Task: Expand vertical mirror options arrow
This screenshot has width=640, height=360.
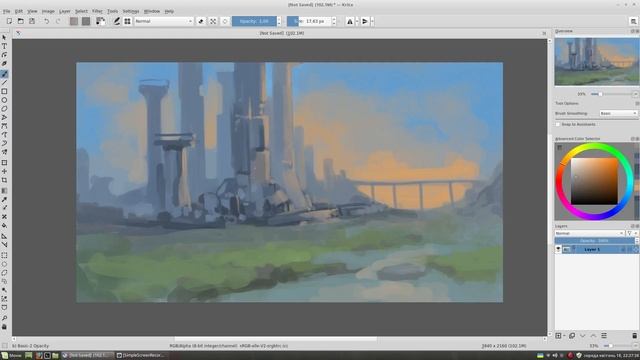Action: [372, 21]
